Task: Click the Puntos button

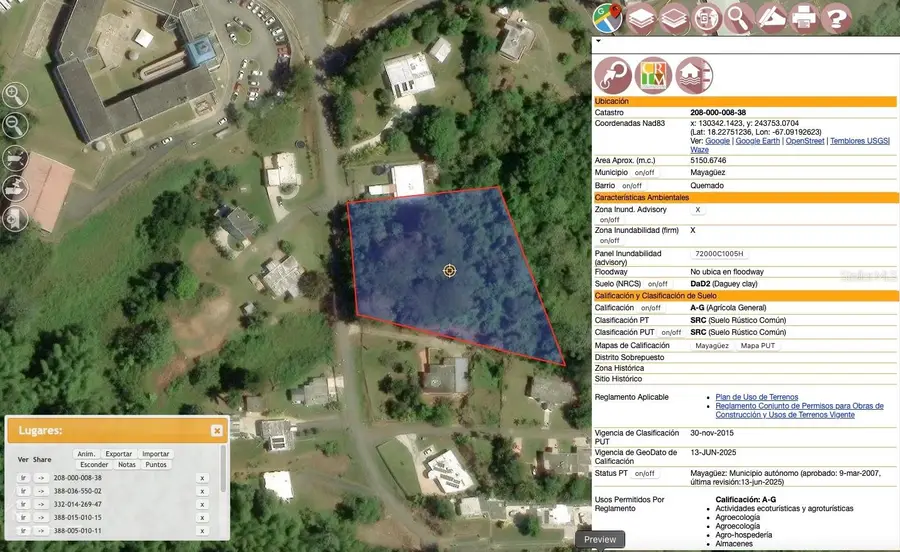Action: (x=156, y=465)
